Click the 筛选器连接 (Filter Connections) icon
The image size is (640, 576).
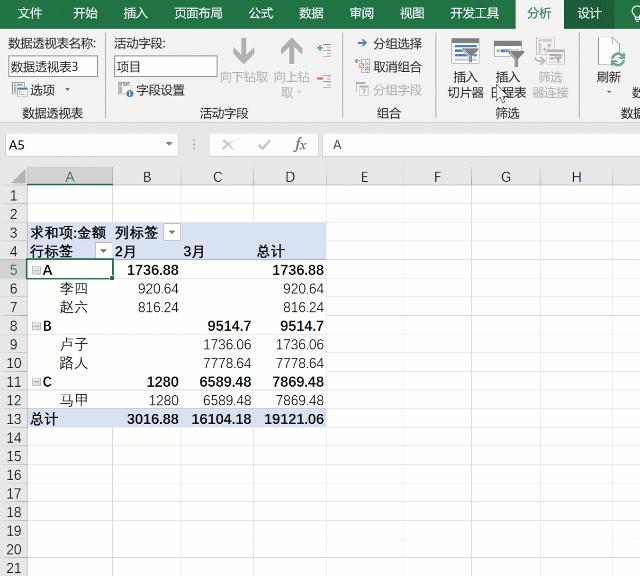550,51
